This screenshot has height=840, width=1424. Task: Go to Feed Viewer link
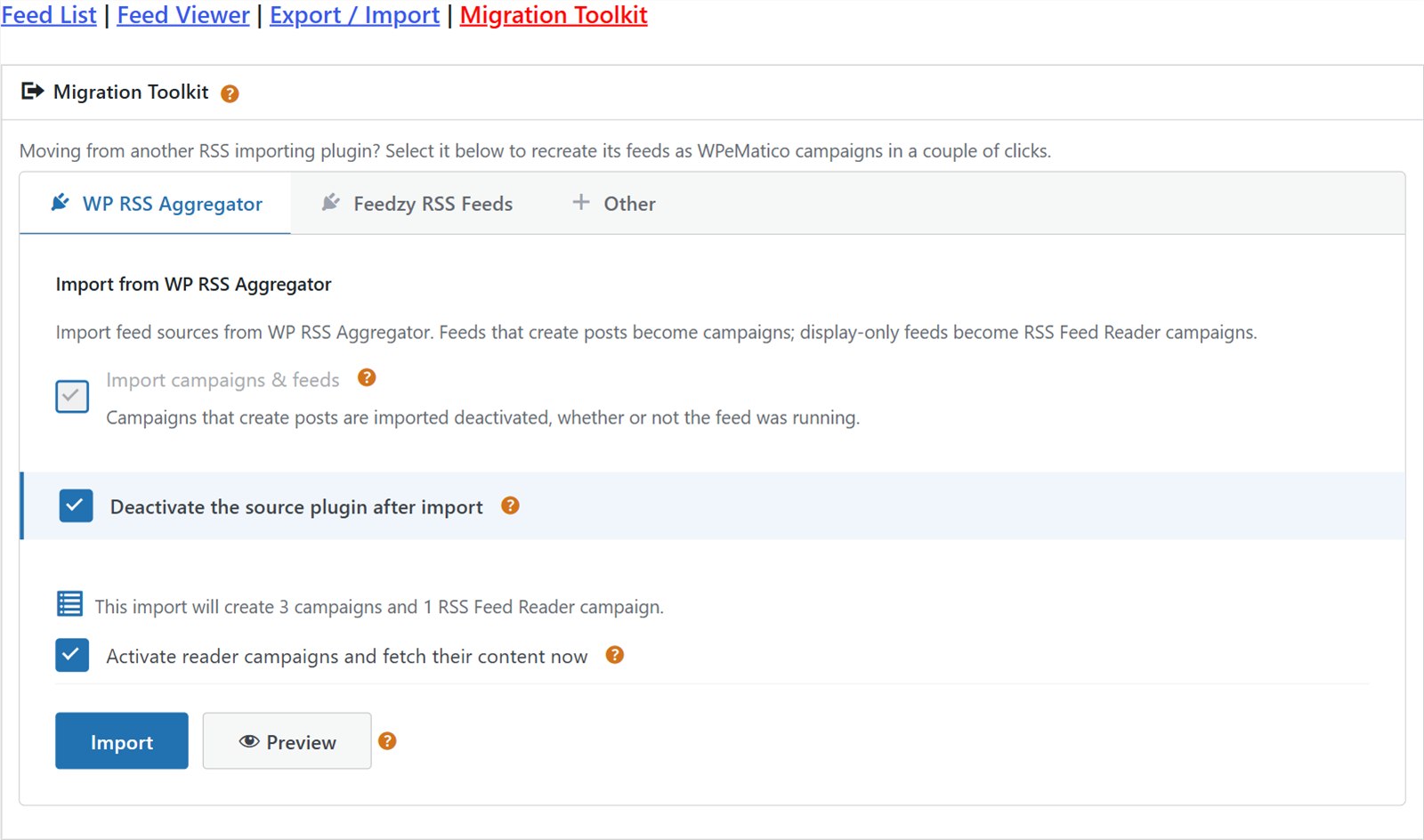pyautogui.click(x=183, y=15)
